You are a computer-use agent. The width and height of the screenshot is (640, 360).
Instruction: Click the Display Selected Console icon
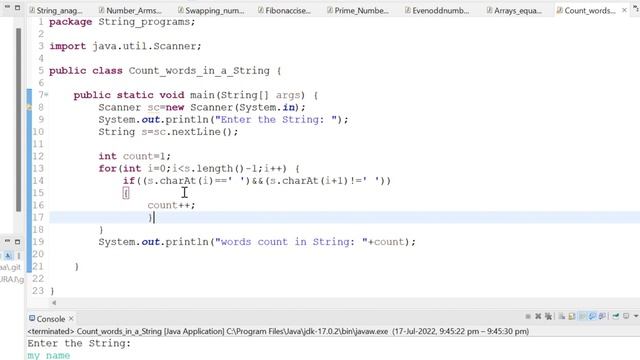(626, 316)
